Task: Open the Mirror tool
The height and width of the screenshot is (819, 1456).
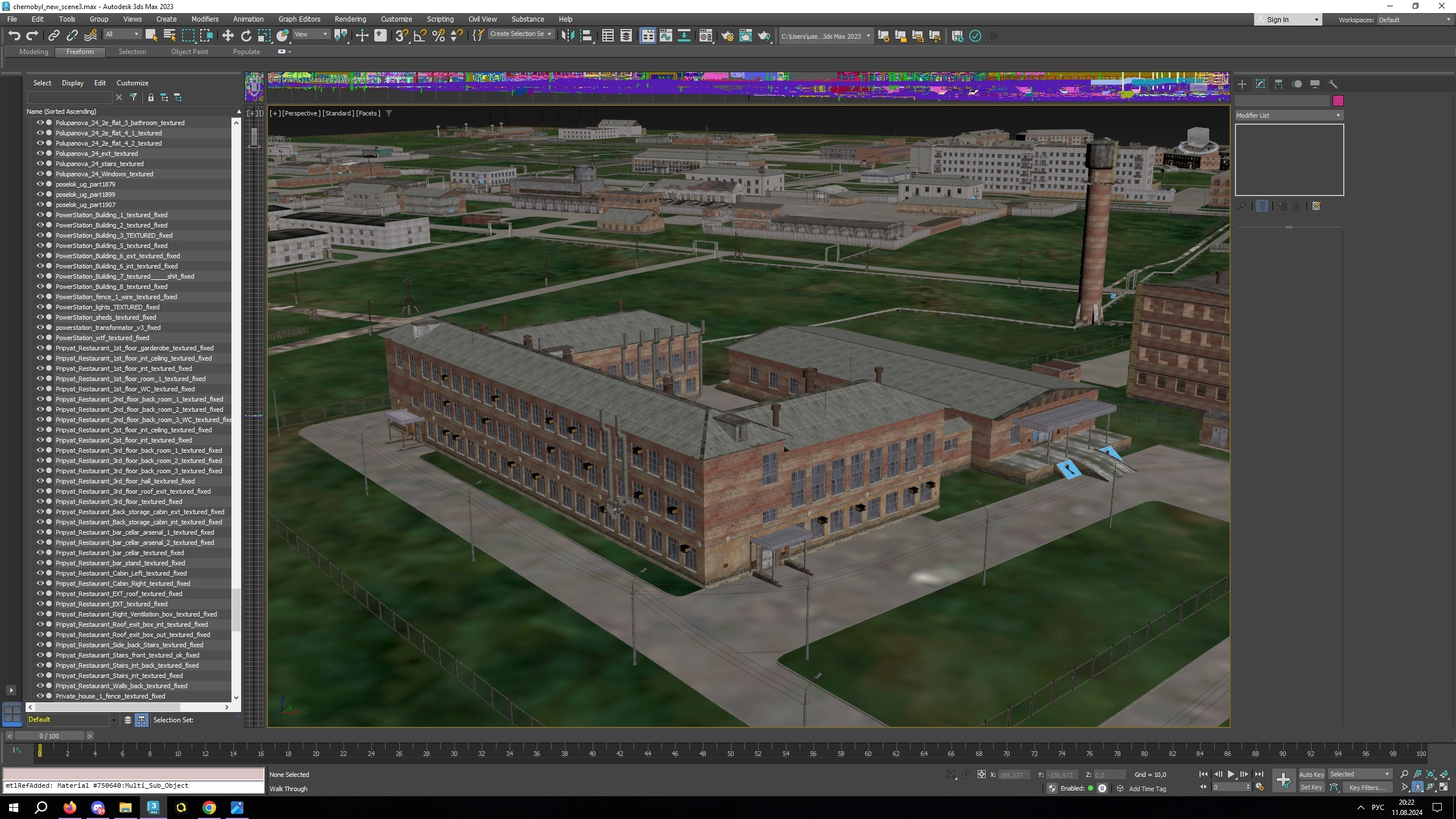Action: [x=567, y=36]
